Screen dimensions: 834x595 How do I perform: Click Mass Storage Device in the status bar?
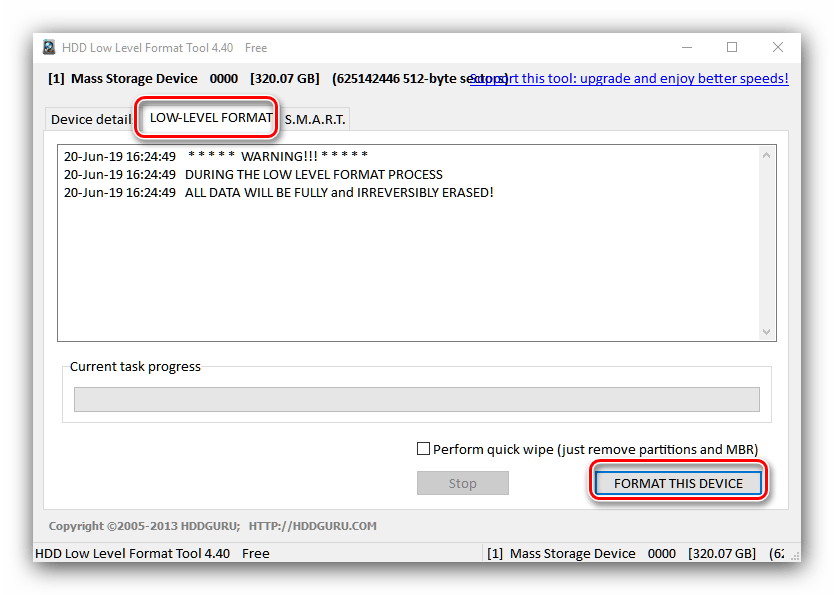click(572, 553)
